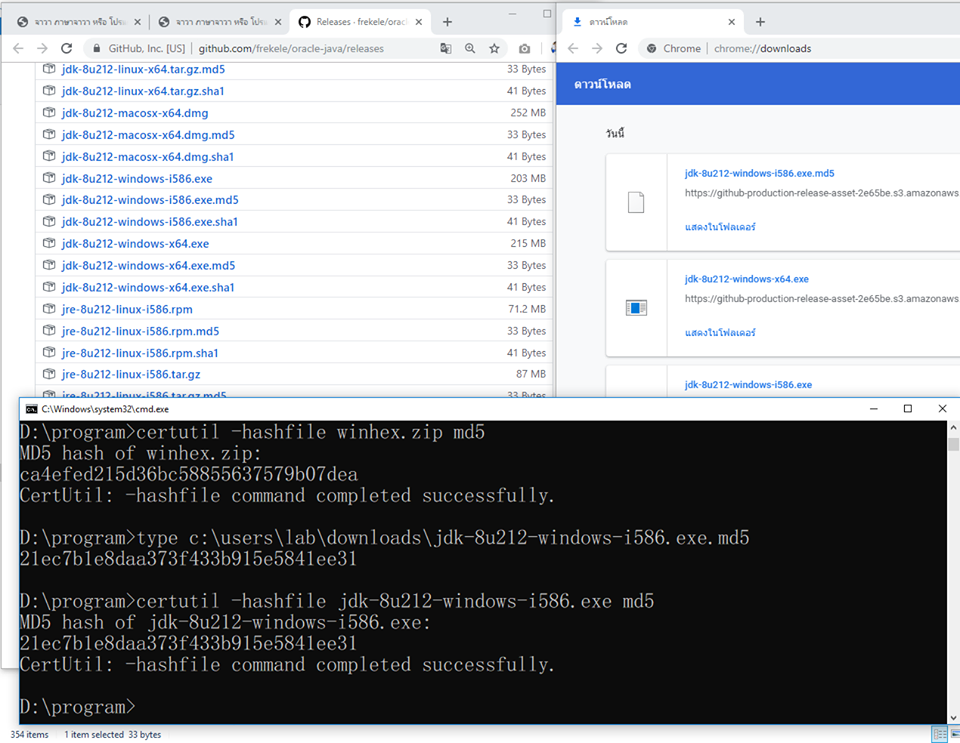
Task: Click jre-8u212-linux-i586.rpm asset link
Action: click(x=126, y=309)
